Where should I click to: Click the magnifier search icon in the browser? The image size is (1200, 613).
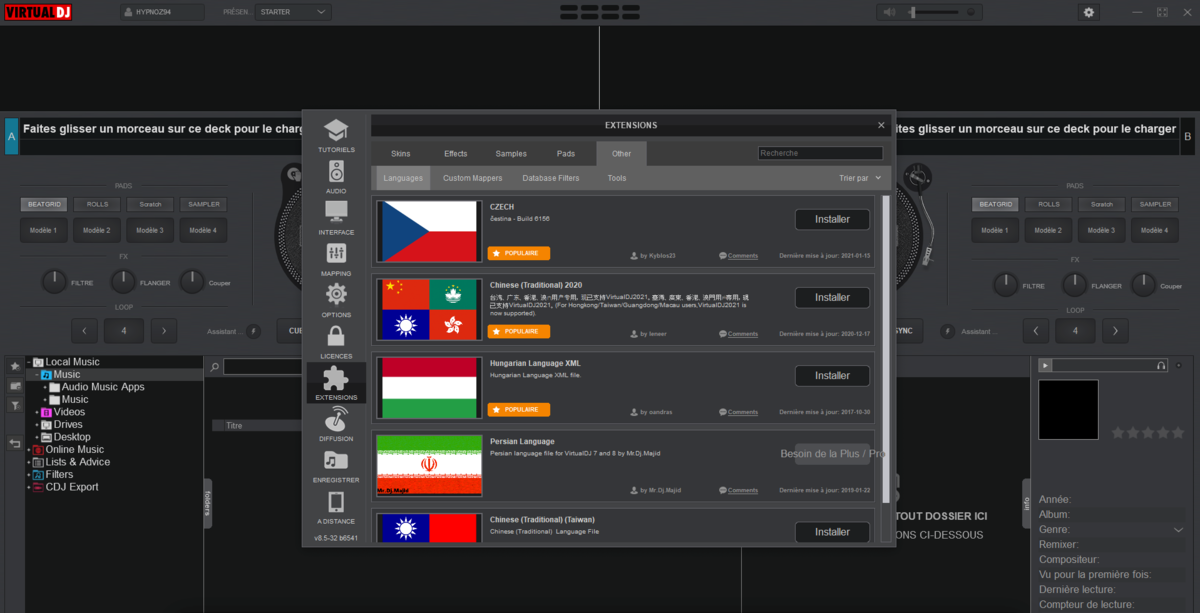coord(214,368)
